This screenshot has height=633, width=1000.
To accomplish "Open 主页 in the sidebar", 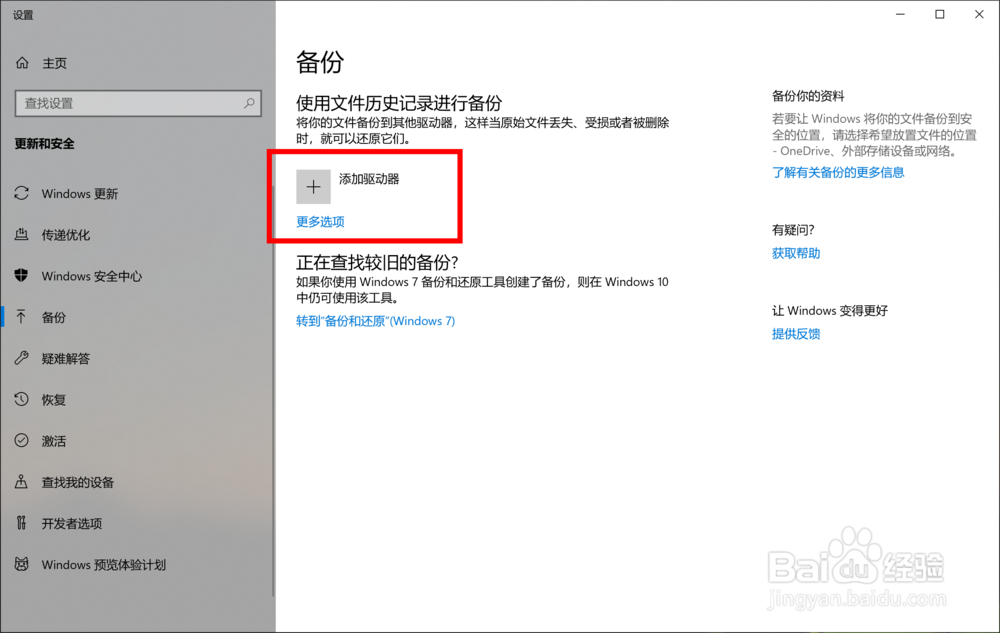I will tap(55, 63).
